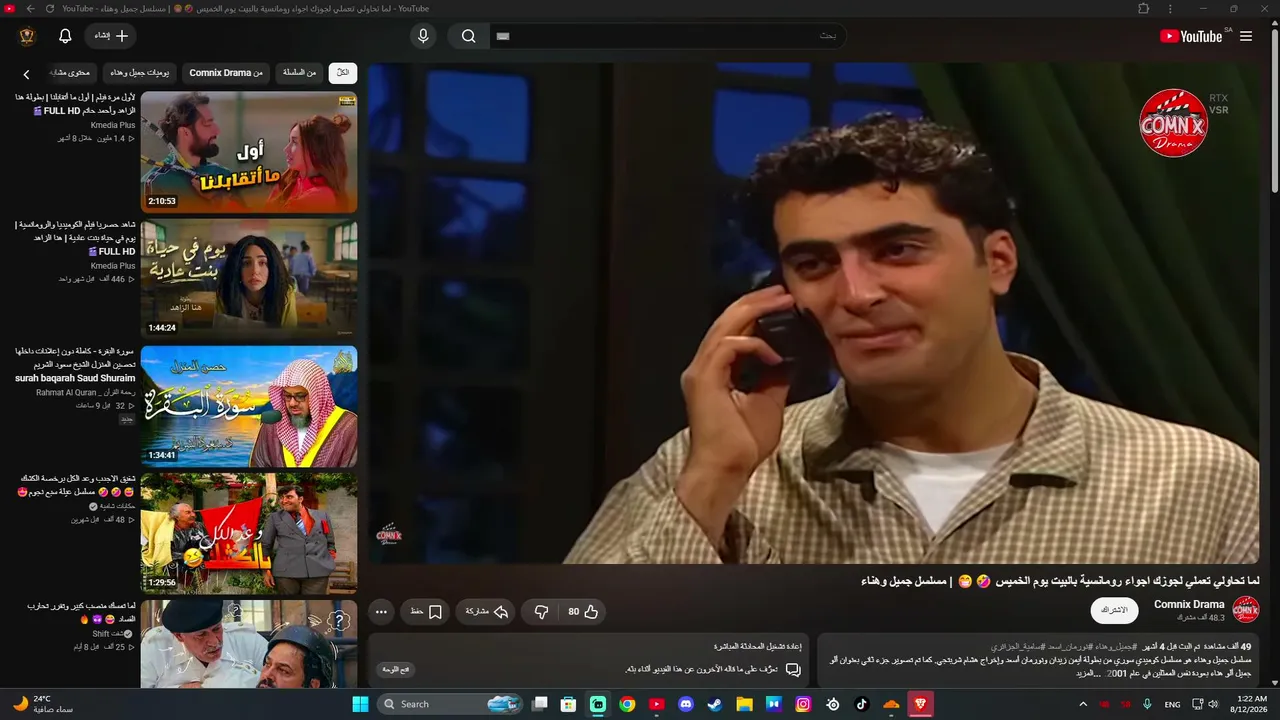The height and width of the screenshot is (720, 1280).
Task: Click the فتح اللوحة chat panel button
Action: click(397, 669)
